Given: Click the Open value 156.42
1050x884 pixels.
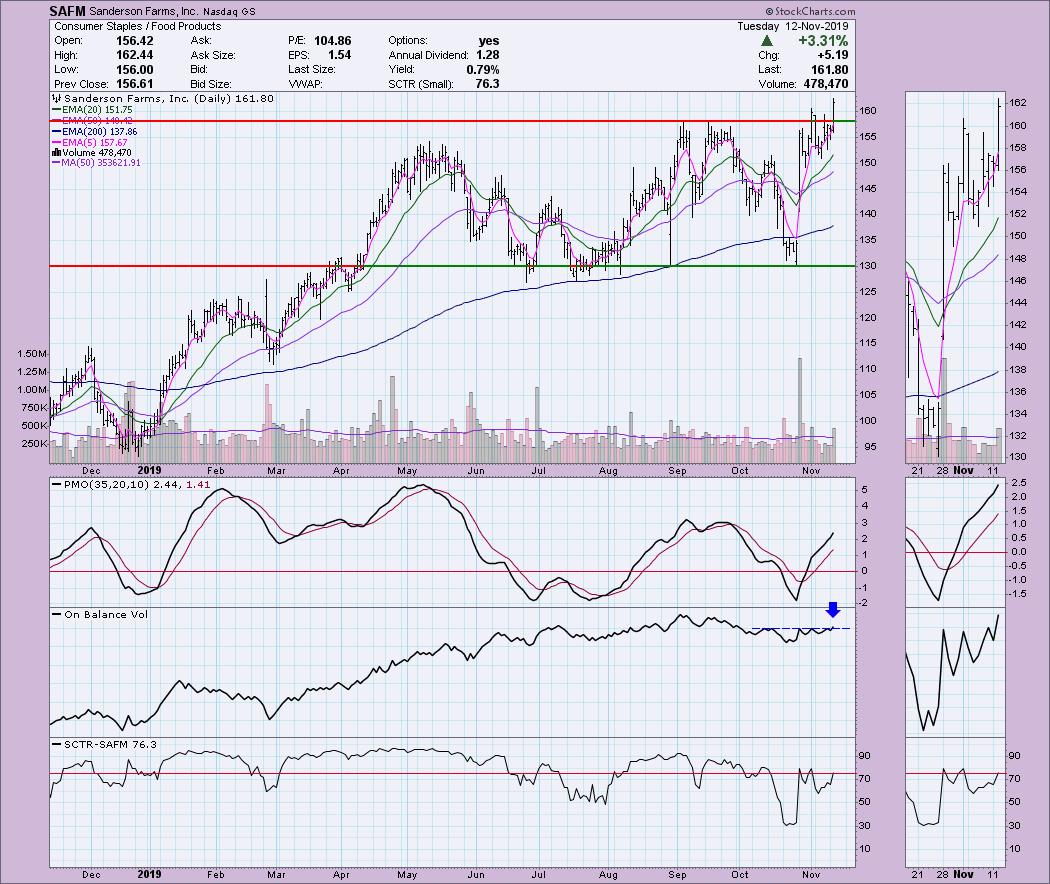Looking at the screenshot, I should (135, 41).
